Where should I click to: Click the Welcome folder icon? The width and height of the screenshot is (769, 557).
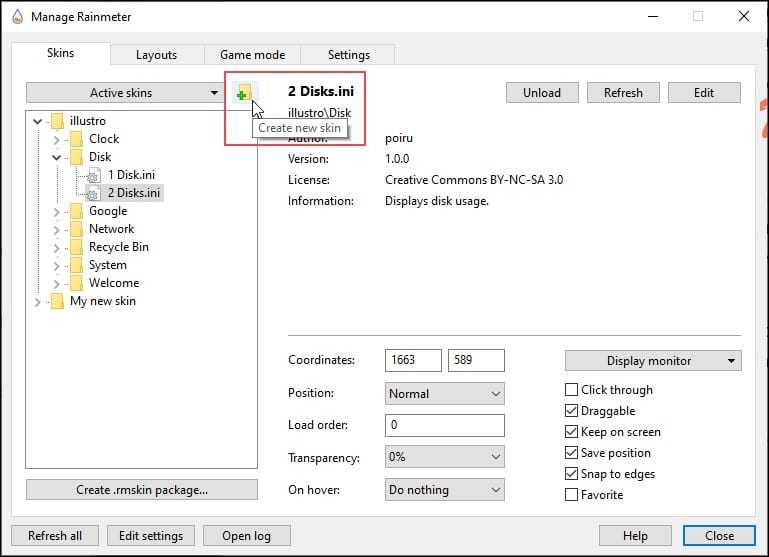click(x=77, y=283)
